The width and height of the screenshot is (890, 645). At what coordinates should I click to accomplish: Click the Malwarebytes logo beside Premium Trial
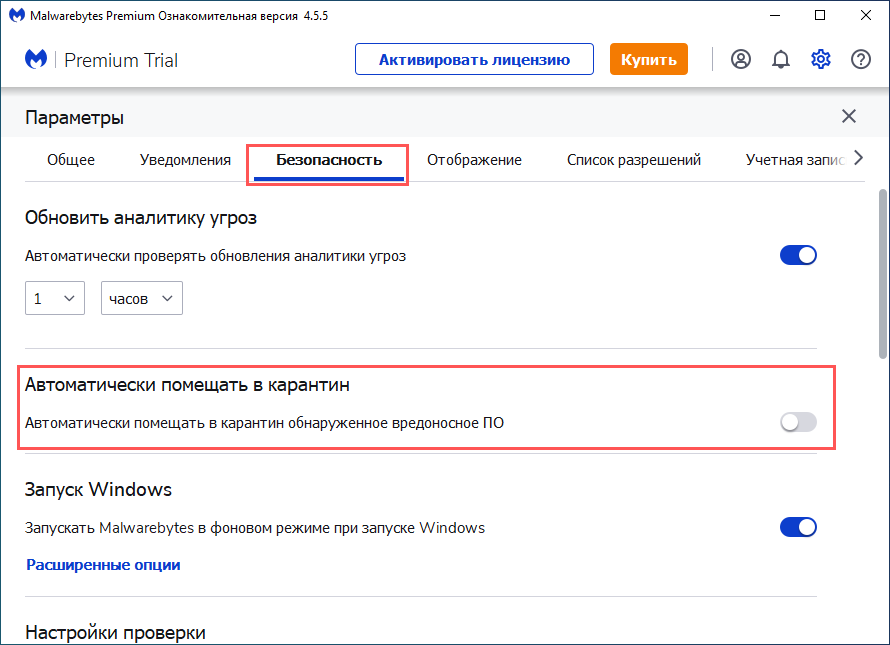coord(36,59)
